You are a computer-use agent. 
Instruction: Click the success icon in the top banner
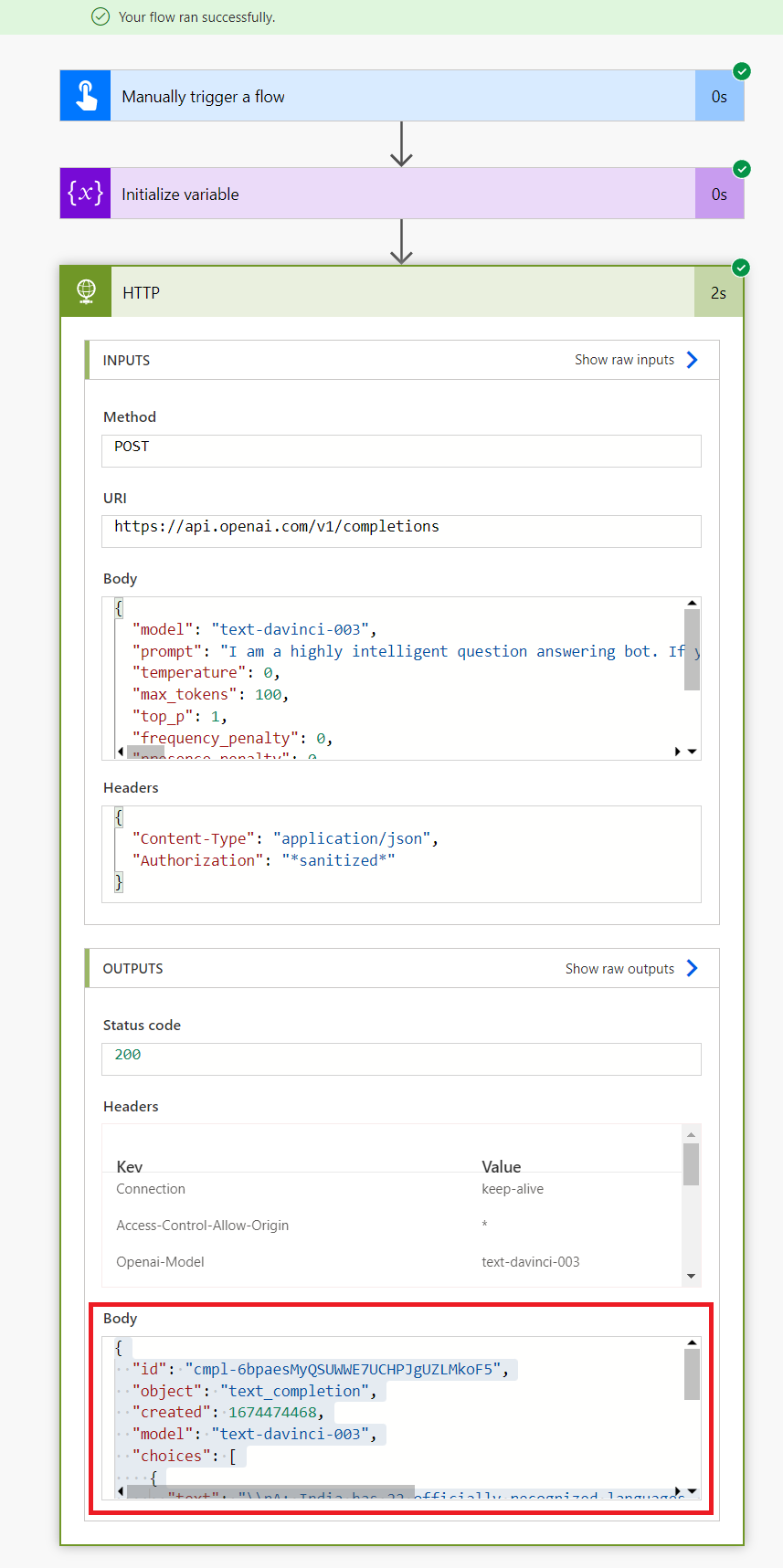point(101,16)
